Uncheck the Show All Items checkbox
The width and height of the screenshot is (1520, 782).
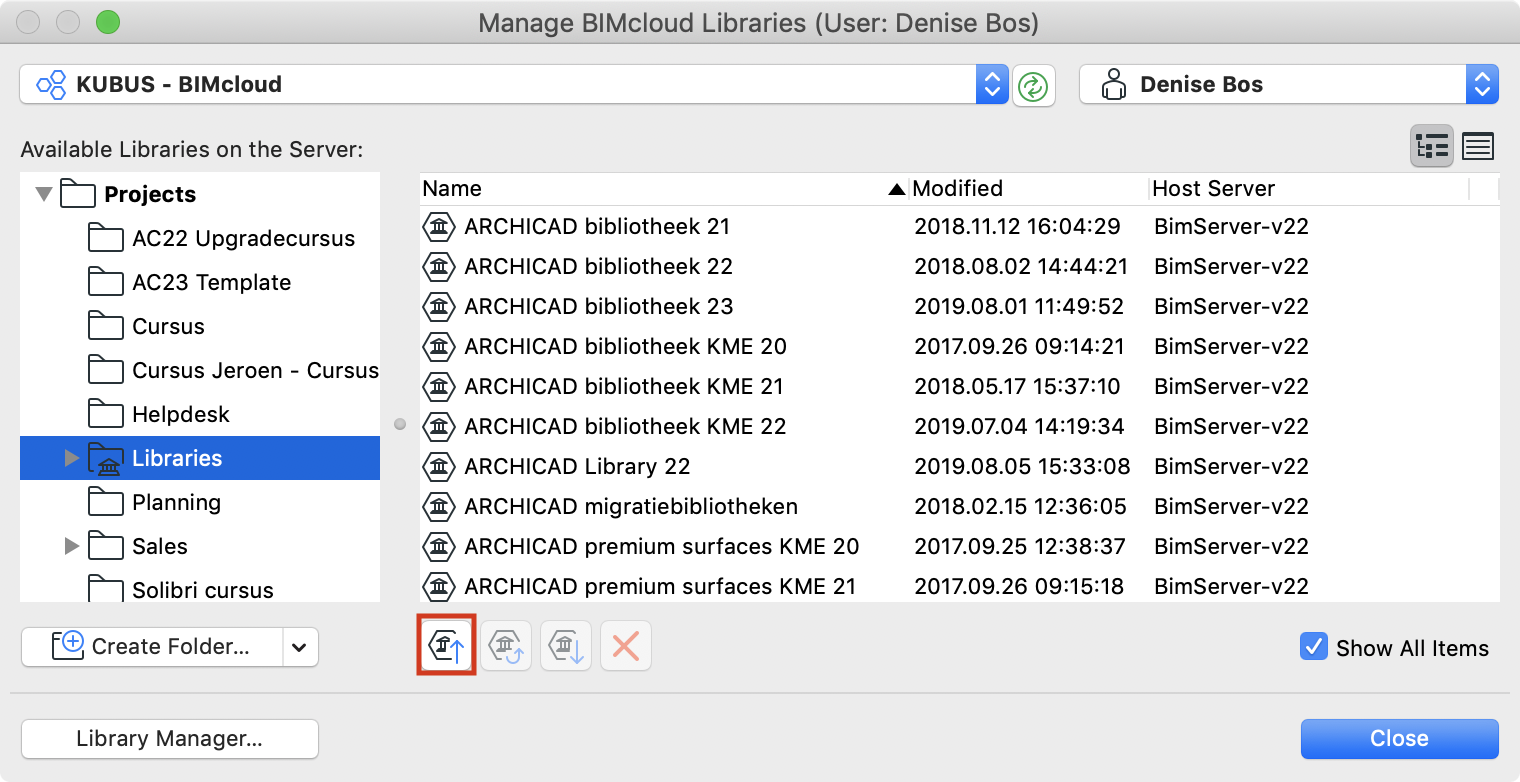coord(1314,646)
